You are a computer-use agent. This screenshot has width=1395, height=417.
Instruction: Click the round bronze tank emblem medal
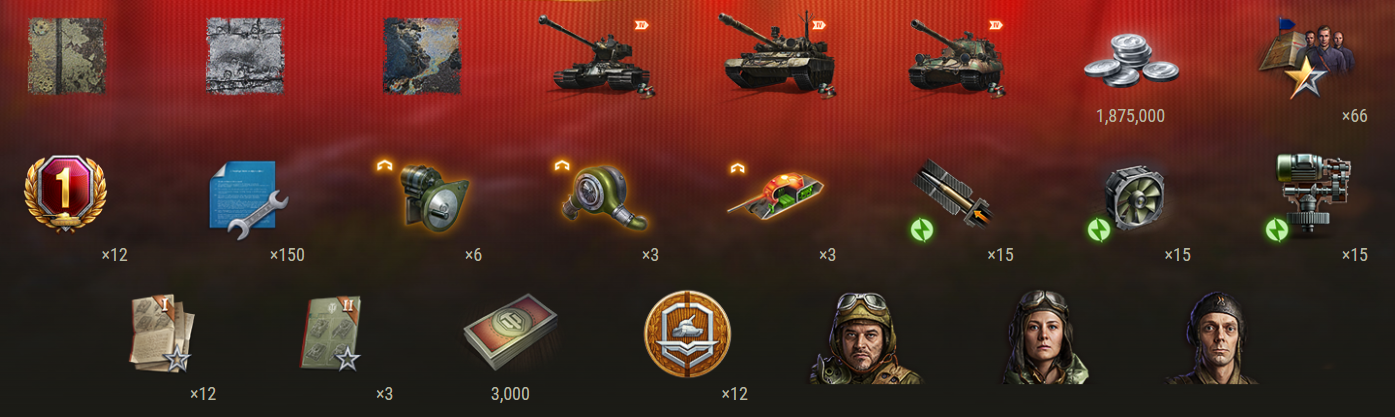687,333
